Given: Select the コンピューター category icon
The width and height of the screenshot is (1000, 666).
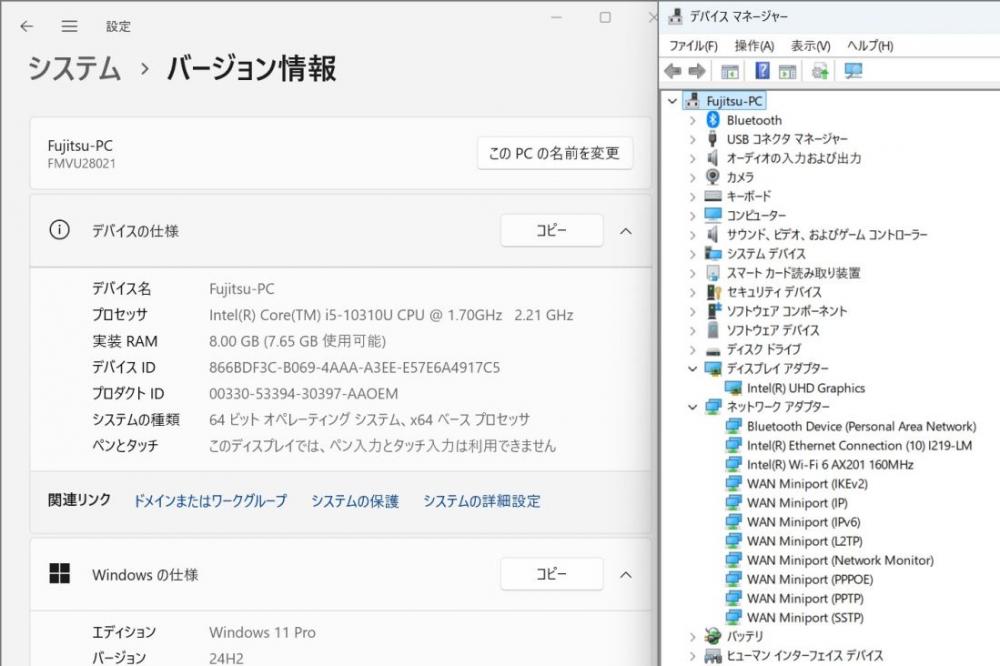Looking at the screenshot, I should pos(713,215).
